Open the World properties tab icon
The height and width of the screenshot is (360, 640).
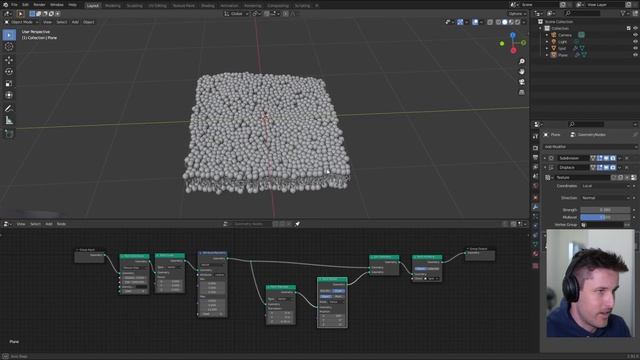click(x=535, y=186)
